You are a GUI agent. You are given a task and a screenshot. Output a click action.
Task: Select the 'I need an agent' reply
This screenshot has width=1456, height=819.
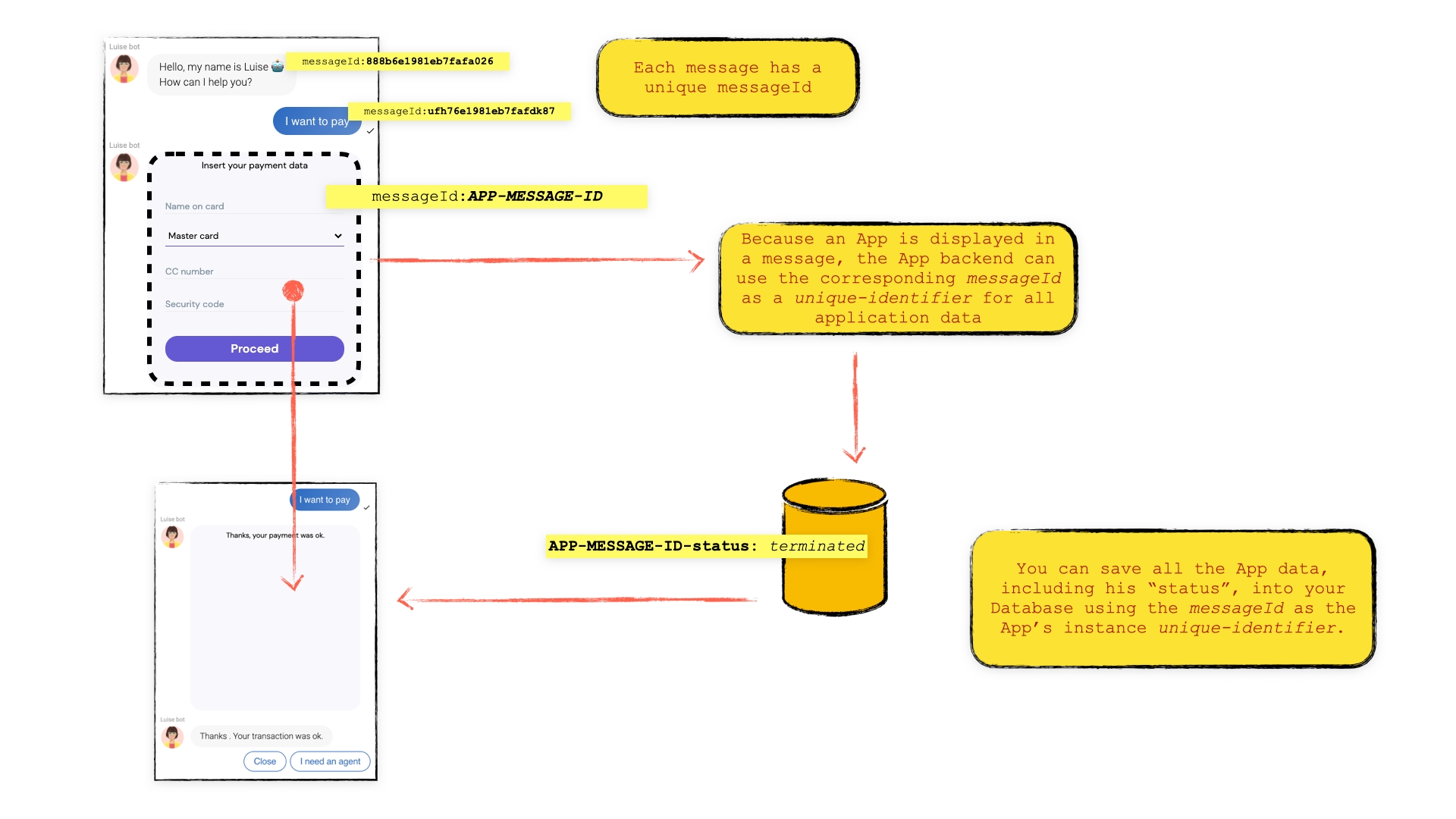tap(330, 761)
